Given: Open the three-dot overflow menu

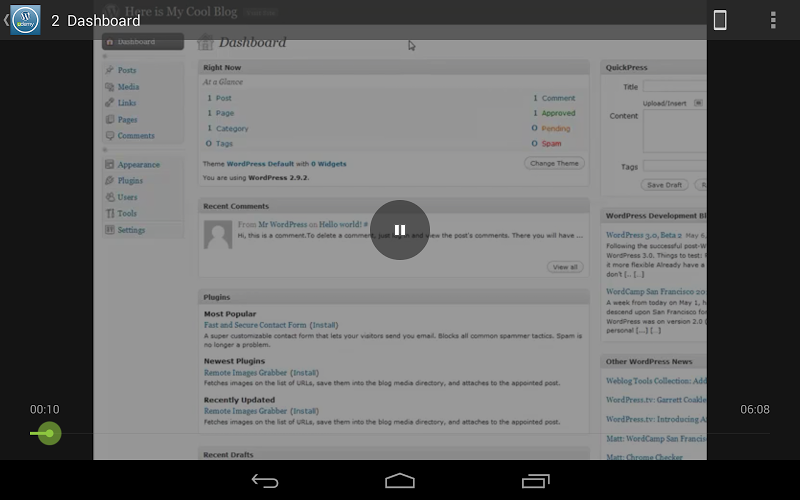Looking at the screenshot, I should (x=773, y=20).
